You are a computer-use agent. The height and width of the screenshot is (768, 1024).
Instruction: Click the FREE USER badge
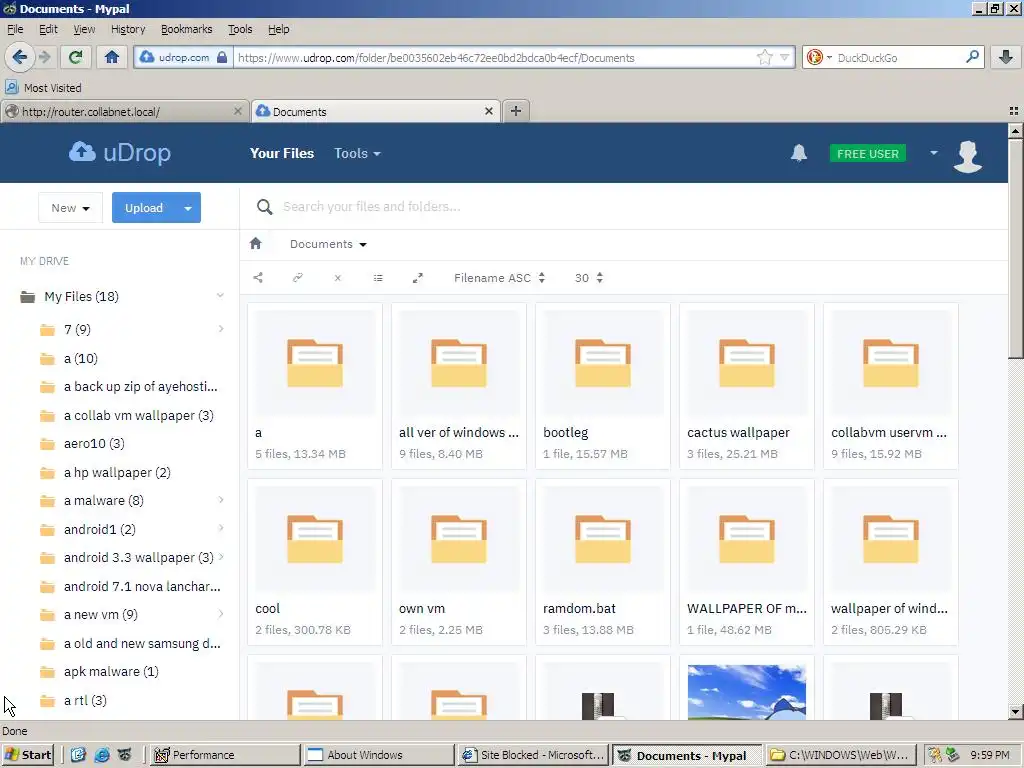point(867,153)
